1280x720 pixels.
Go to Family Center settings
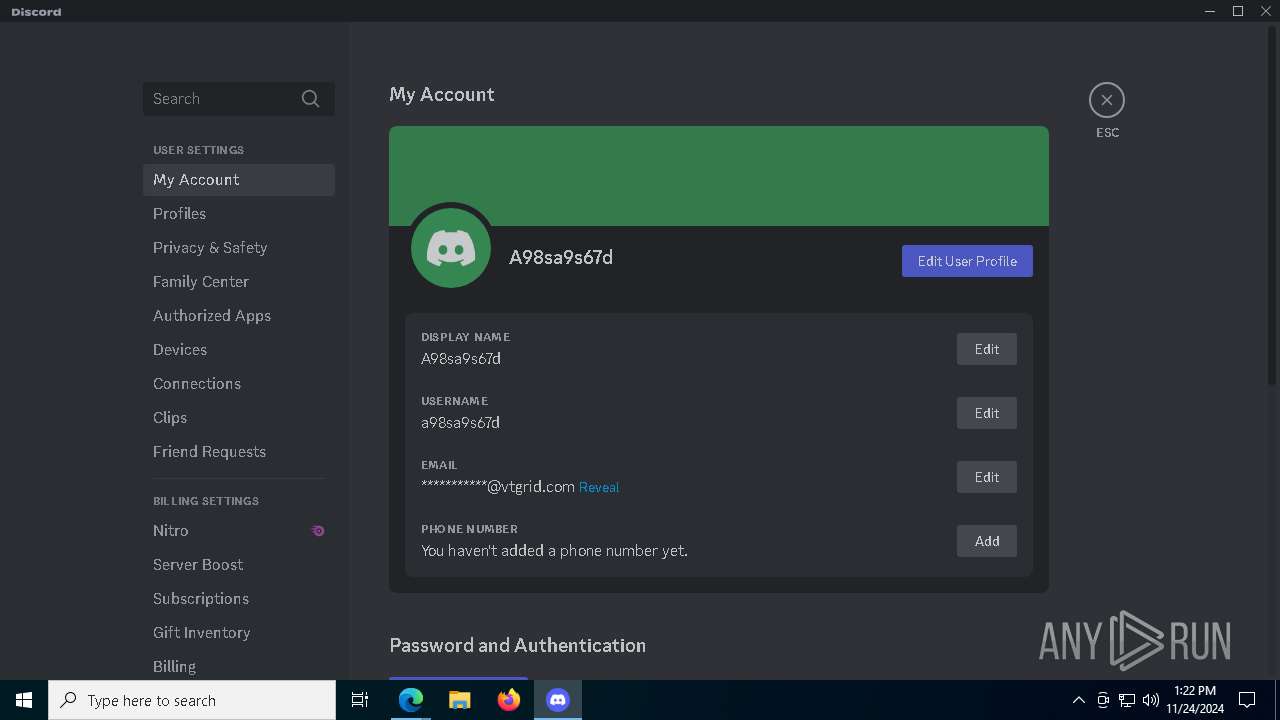[x=239, y=282]
